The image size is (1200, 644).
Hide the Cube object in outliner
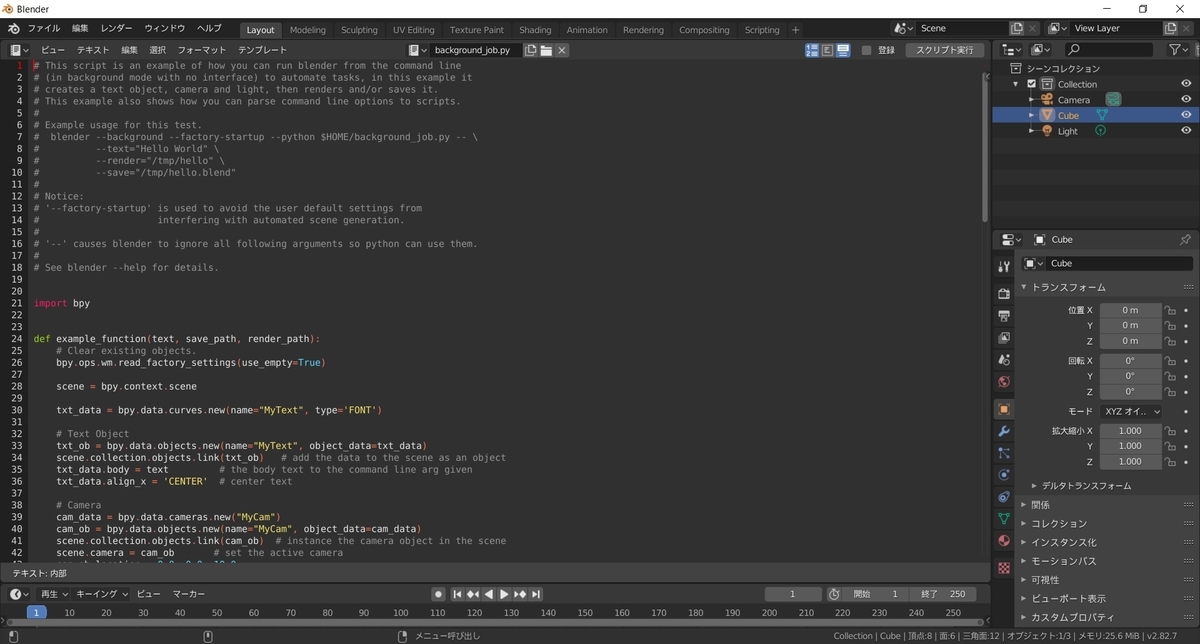coord(1186,115)
